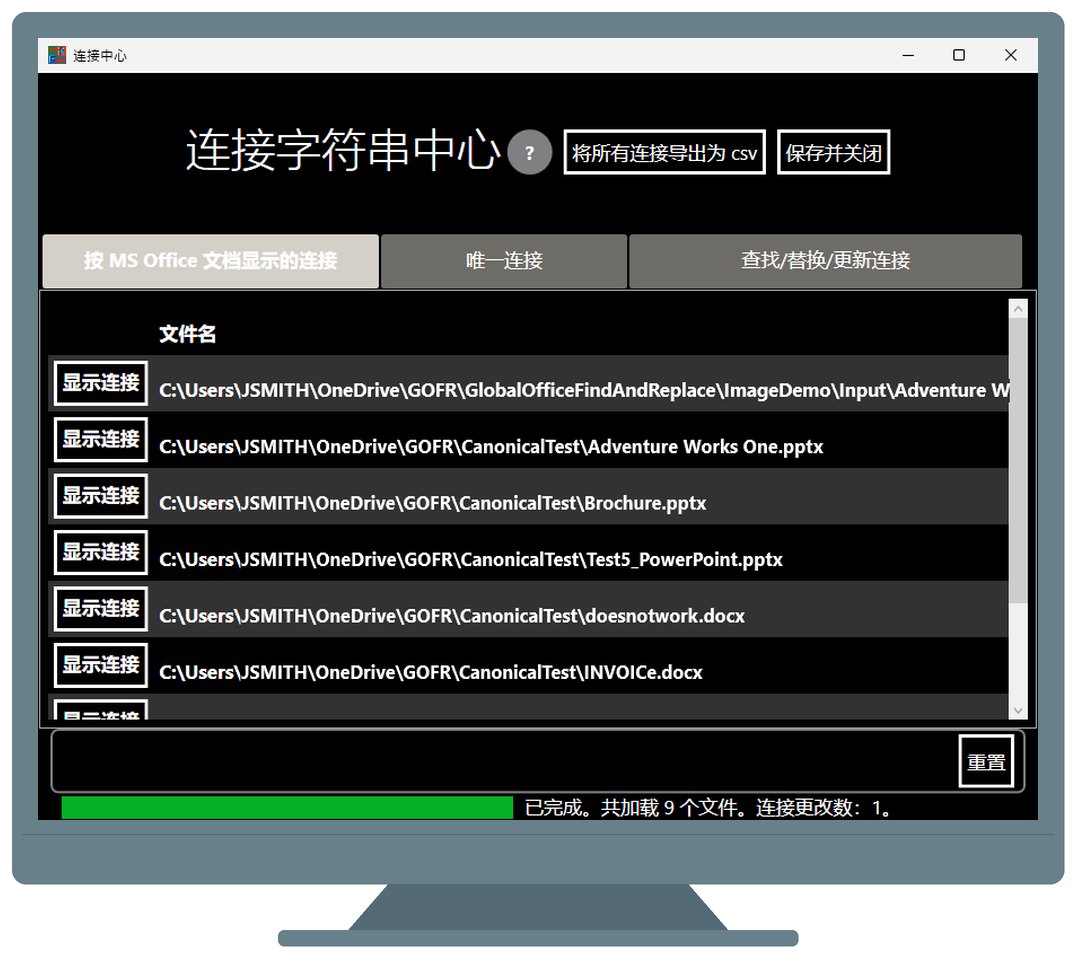Minimize the 连接中心 window
This screenshot has height=958, width=1076.
pyautogui.click(x=908, y=55)
